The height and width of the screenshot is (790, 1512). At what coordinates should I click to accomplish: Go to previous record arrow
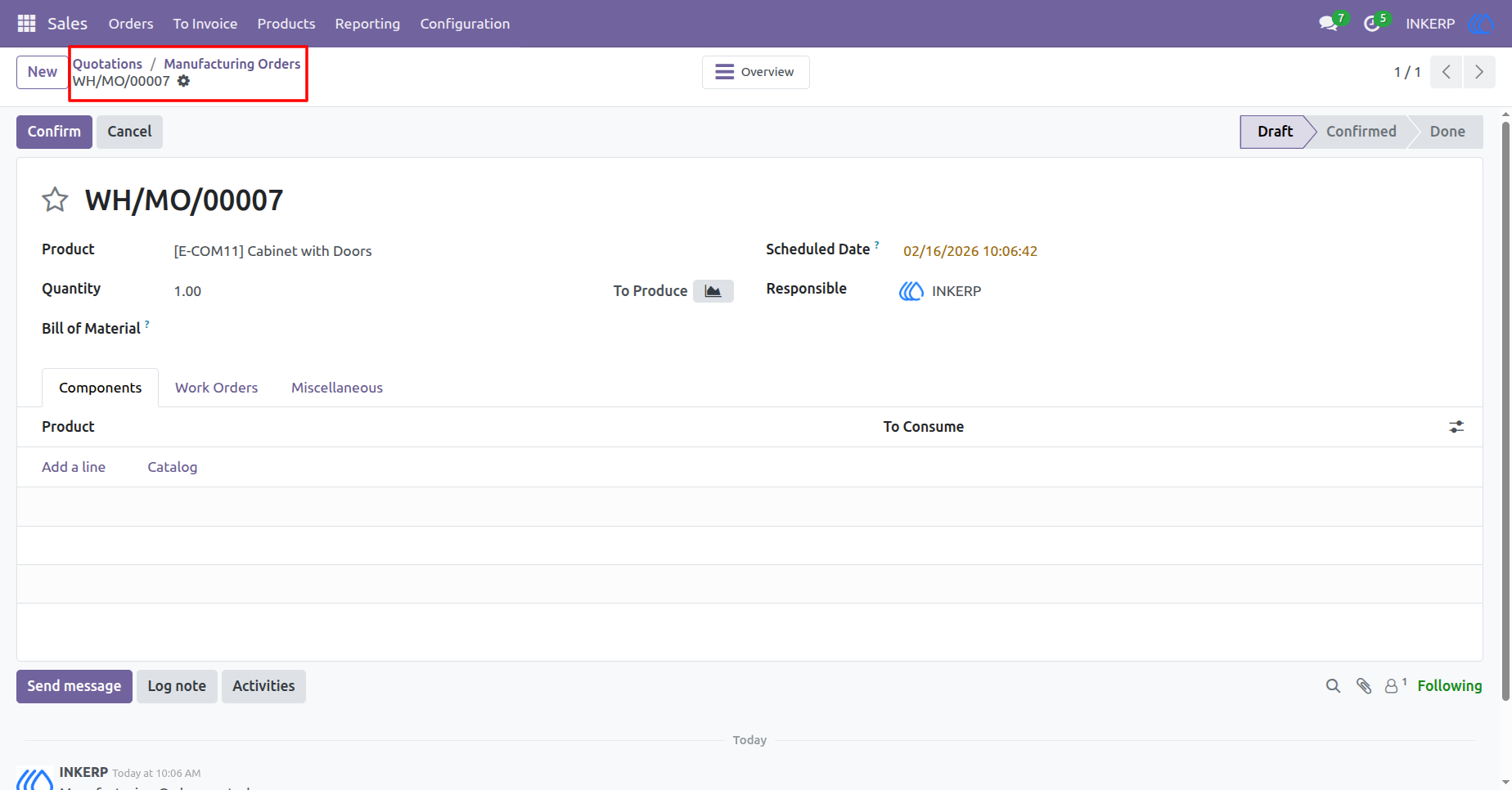point(1447,72)
